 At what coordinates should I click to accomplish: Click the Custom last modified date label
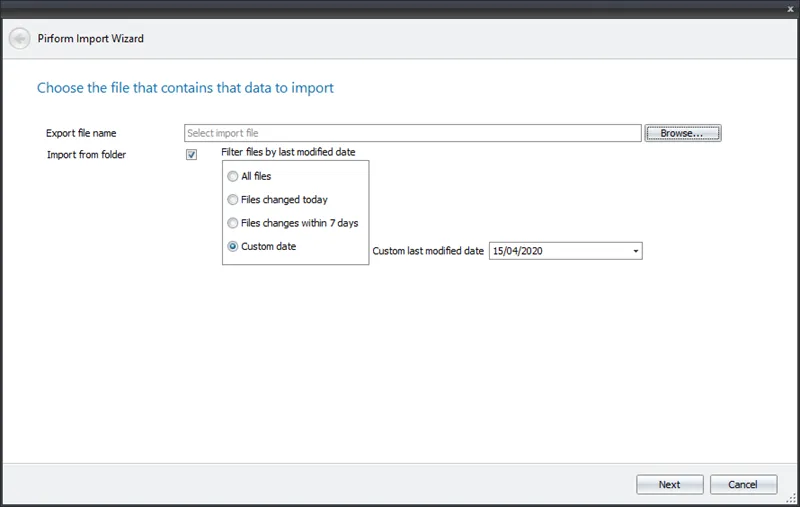(x=428, y=252)
